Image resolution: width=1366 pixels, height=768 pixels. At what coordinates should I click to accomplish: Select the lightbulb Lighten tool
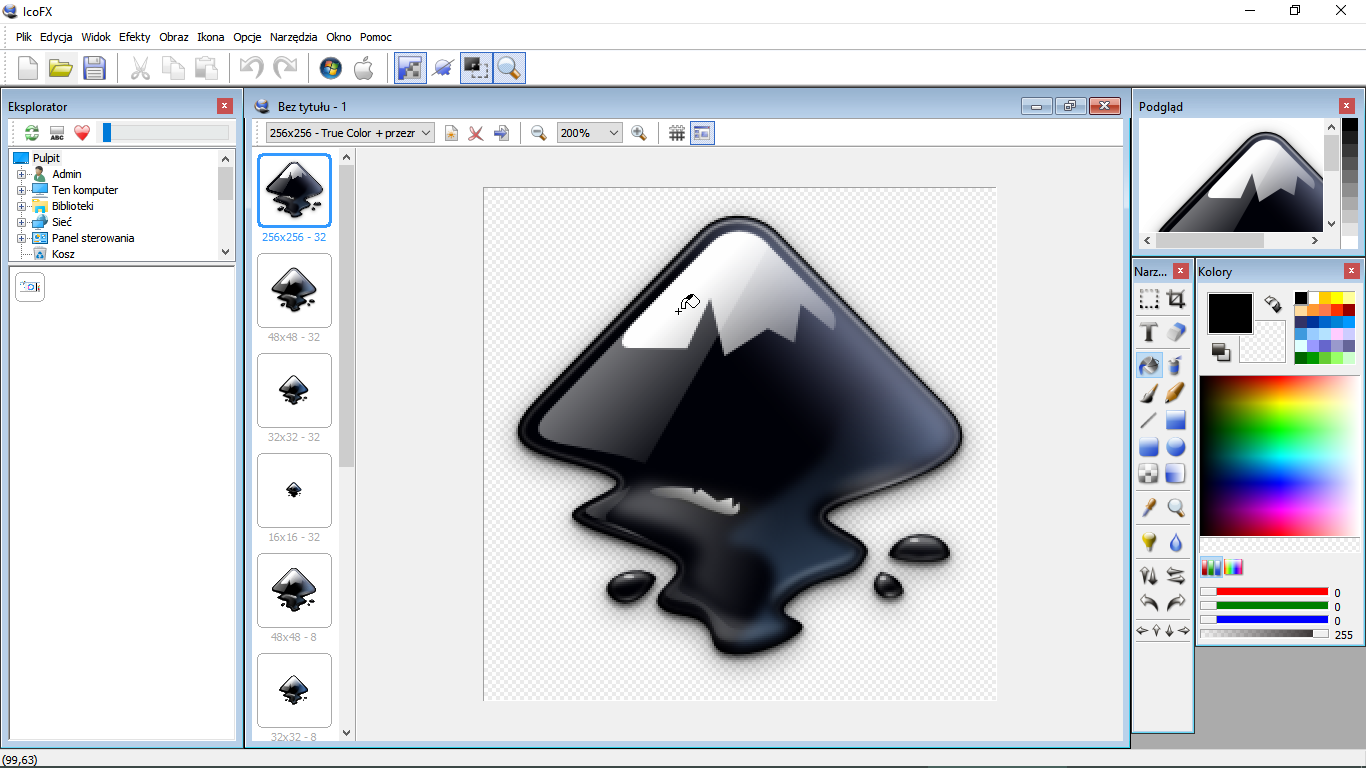1149,542
